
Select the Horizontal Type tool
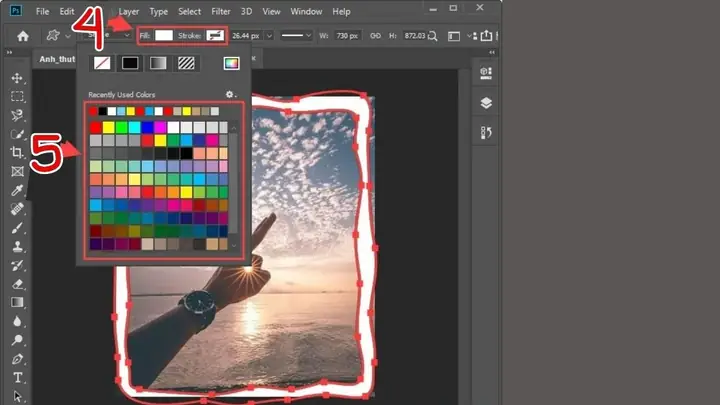[x=17, y=377]
